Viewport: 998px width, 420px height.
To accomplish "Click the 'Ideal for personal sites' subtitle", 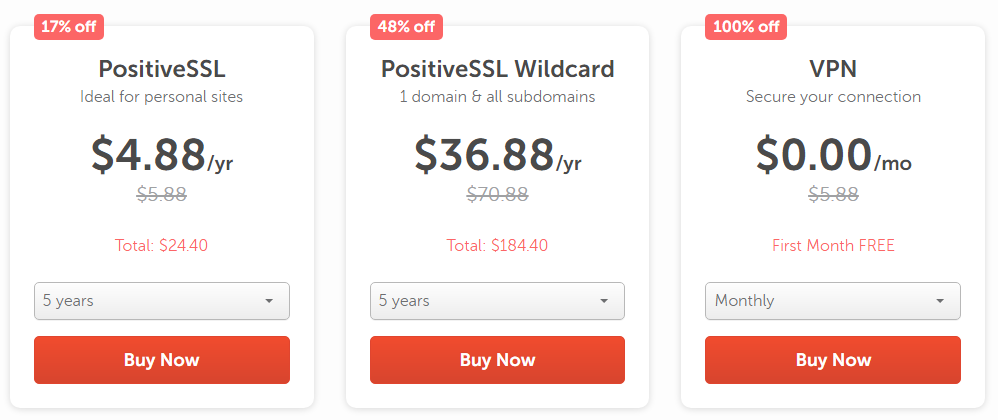I will point(162,97).
